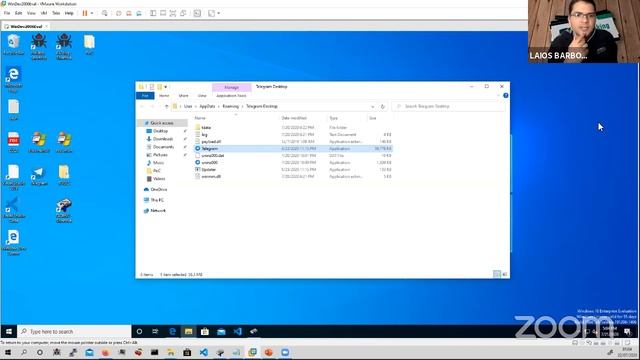Open the File tab in Explorer ribbon
Screen dimensions: 640x360
tap(145, 96)
